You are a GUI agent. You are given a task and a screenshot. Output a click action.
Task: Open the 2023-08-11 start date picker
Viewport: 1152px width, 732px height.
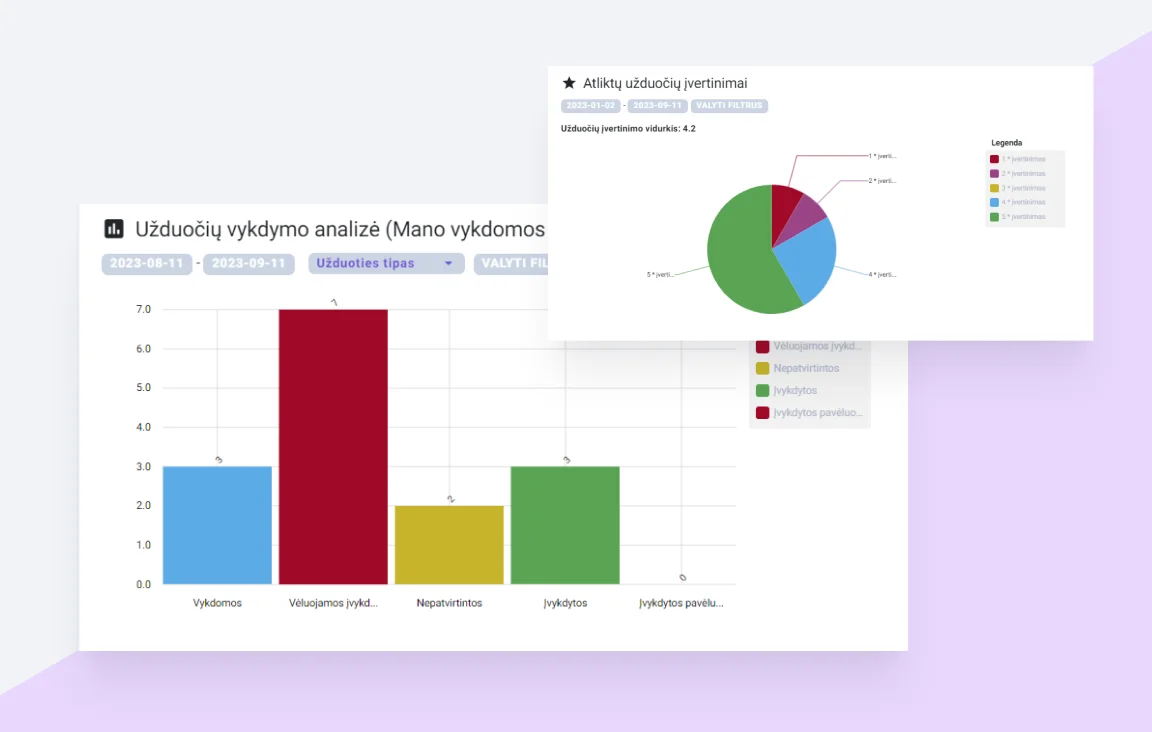(x=146, y=264)
